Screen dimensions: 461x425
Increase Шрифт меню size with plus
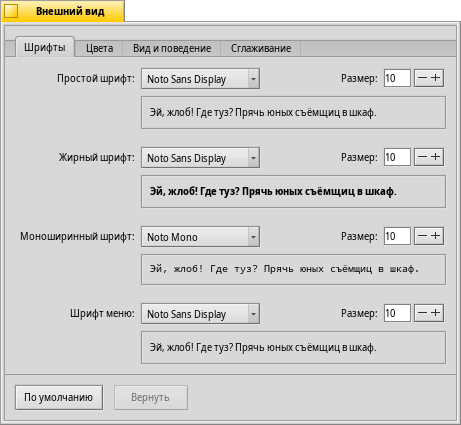[436, 313]
